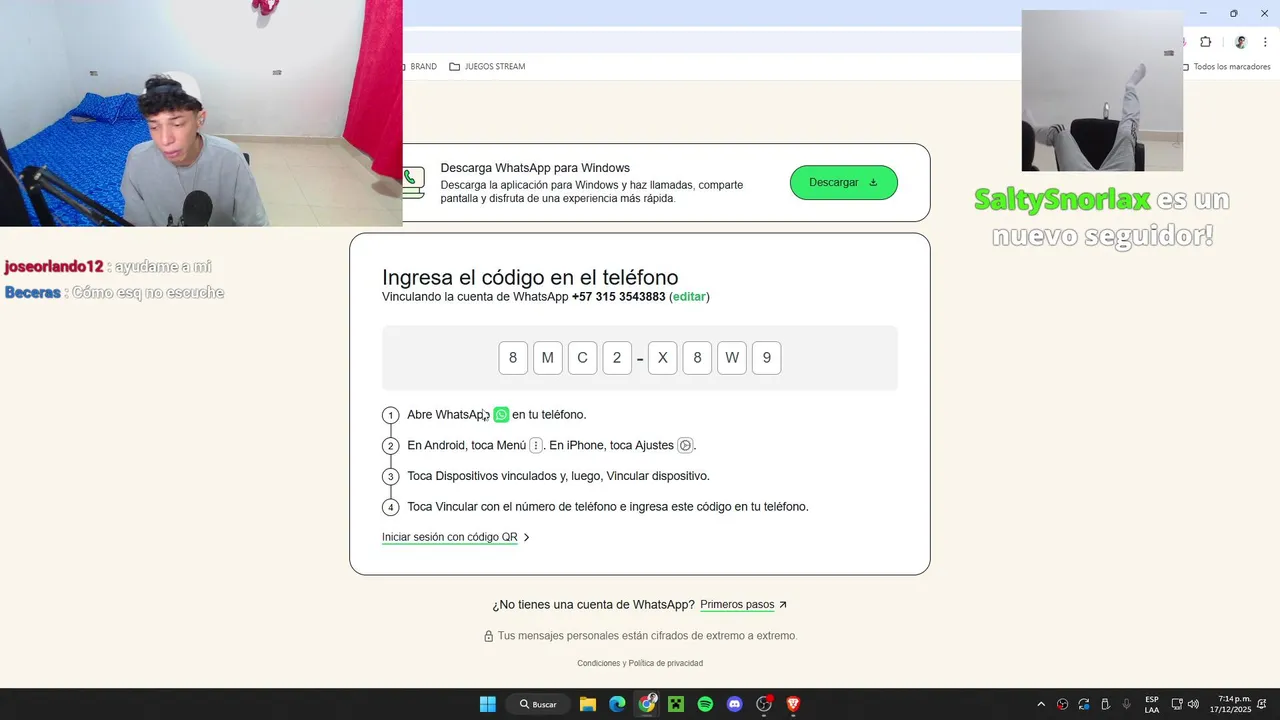Click the Chrome icon in the taskbar
The image size is (1280, 720).
pos(647,704)
